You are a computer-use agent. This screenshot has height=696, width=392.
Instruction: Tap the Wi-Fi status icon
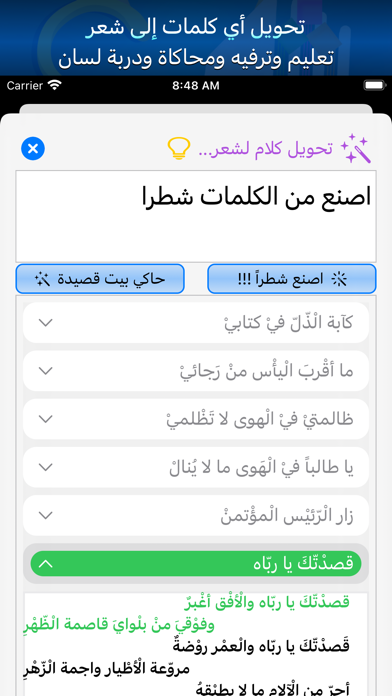[55, 86]
